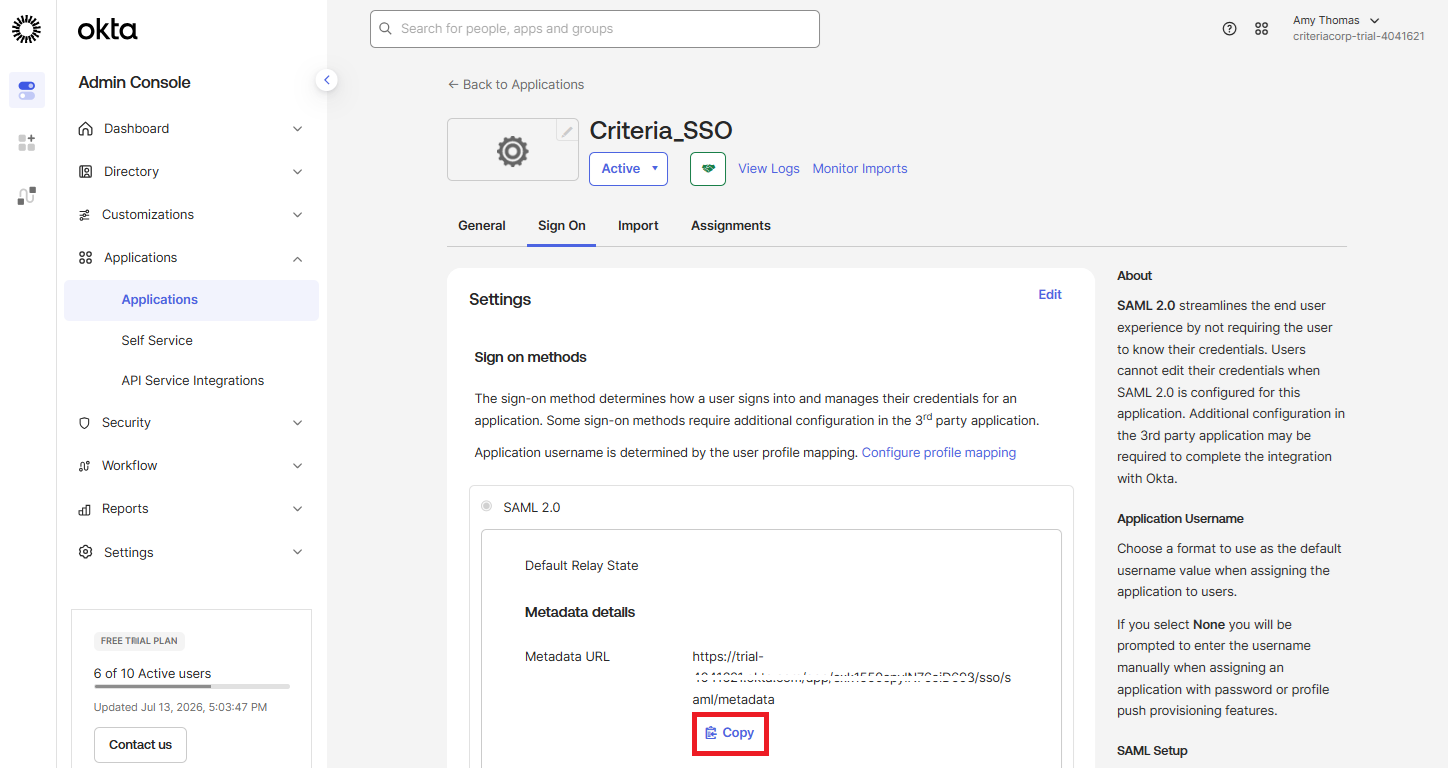Edit the app logo with the pencil icon
Screen dimensions: 1448x768
(x=567, y=130)
